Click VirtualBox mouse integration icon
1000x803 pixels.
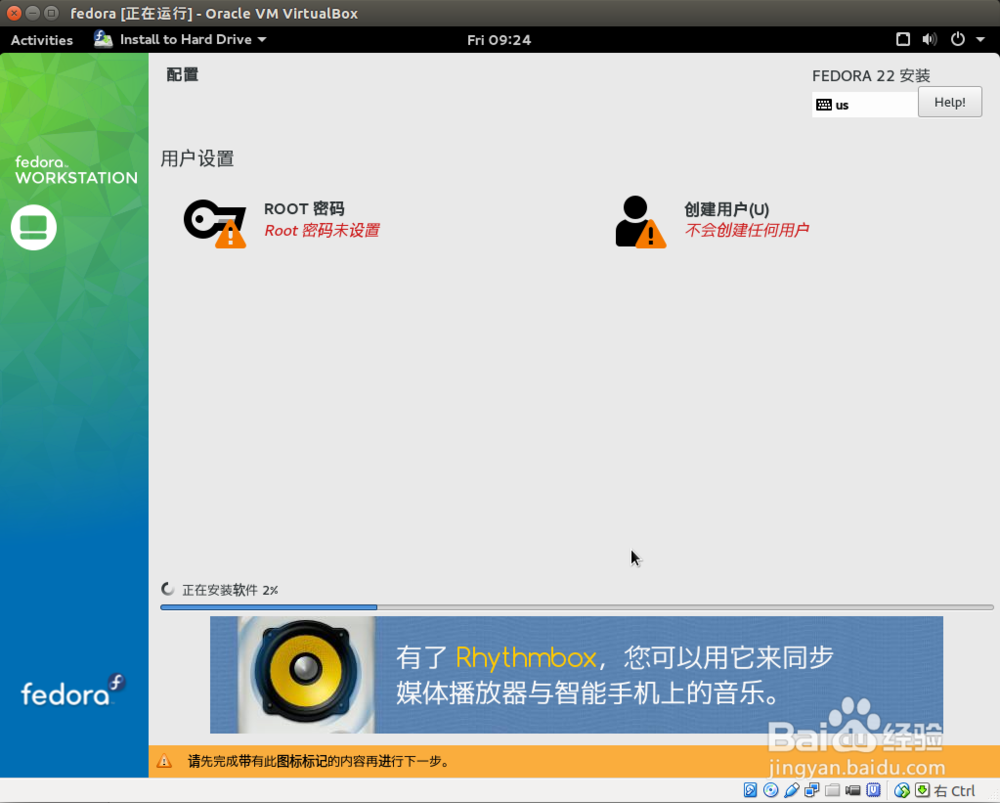coord(901,790)
